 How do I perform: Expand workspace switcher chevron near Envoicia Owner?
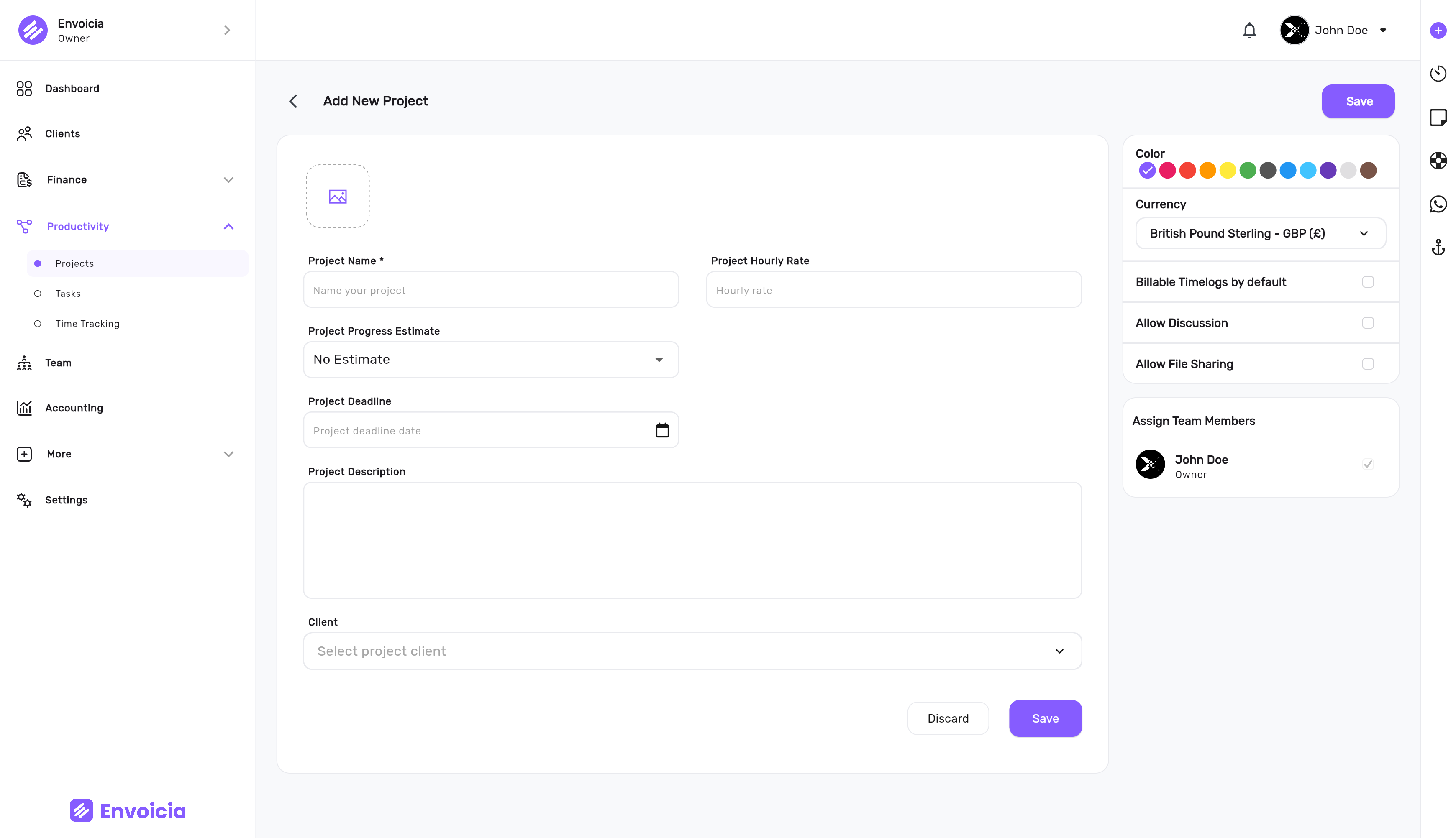227,30
